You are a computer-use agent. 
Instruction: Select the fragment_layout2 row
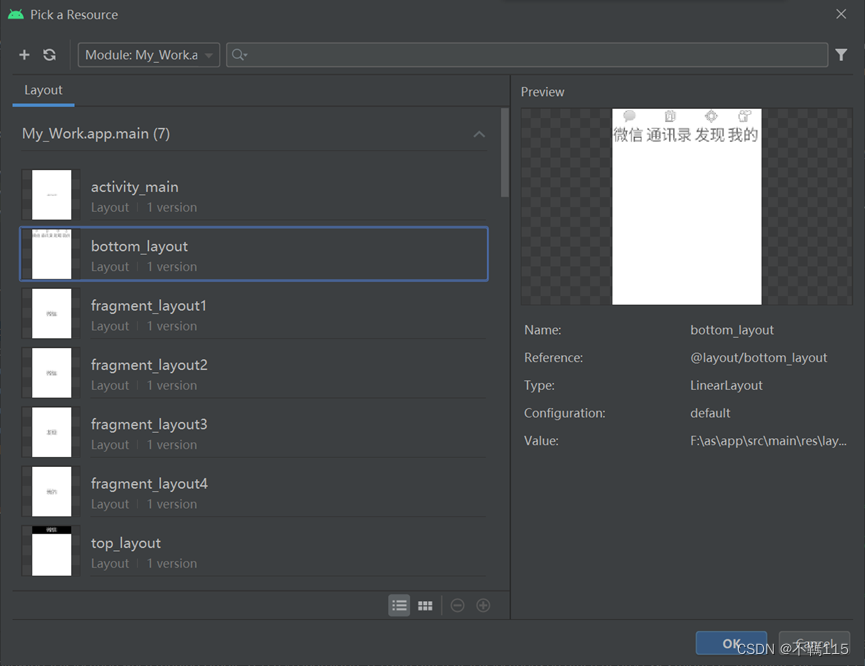pos(254,373)
